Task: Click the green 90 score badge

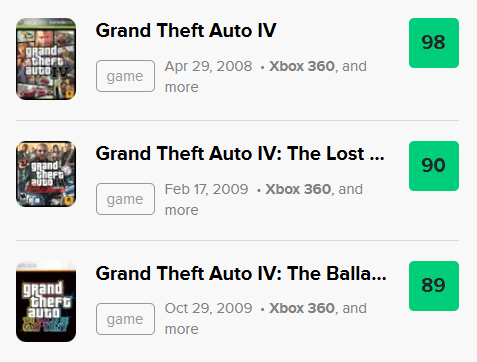Action: point(434,166)
